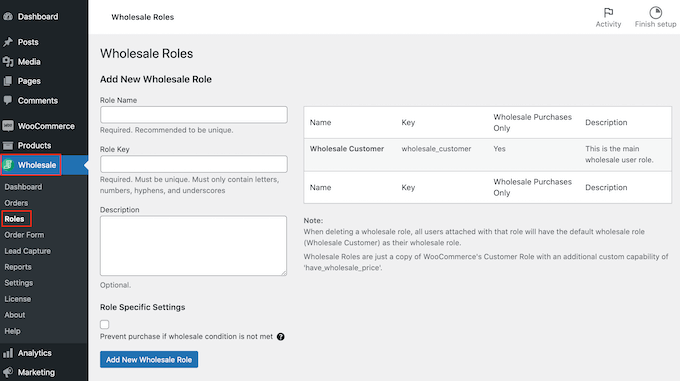Click the Posts pushpin icon
This screenshot has width=680, height=381.
pos(8,42)
